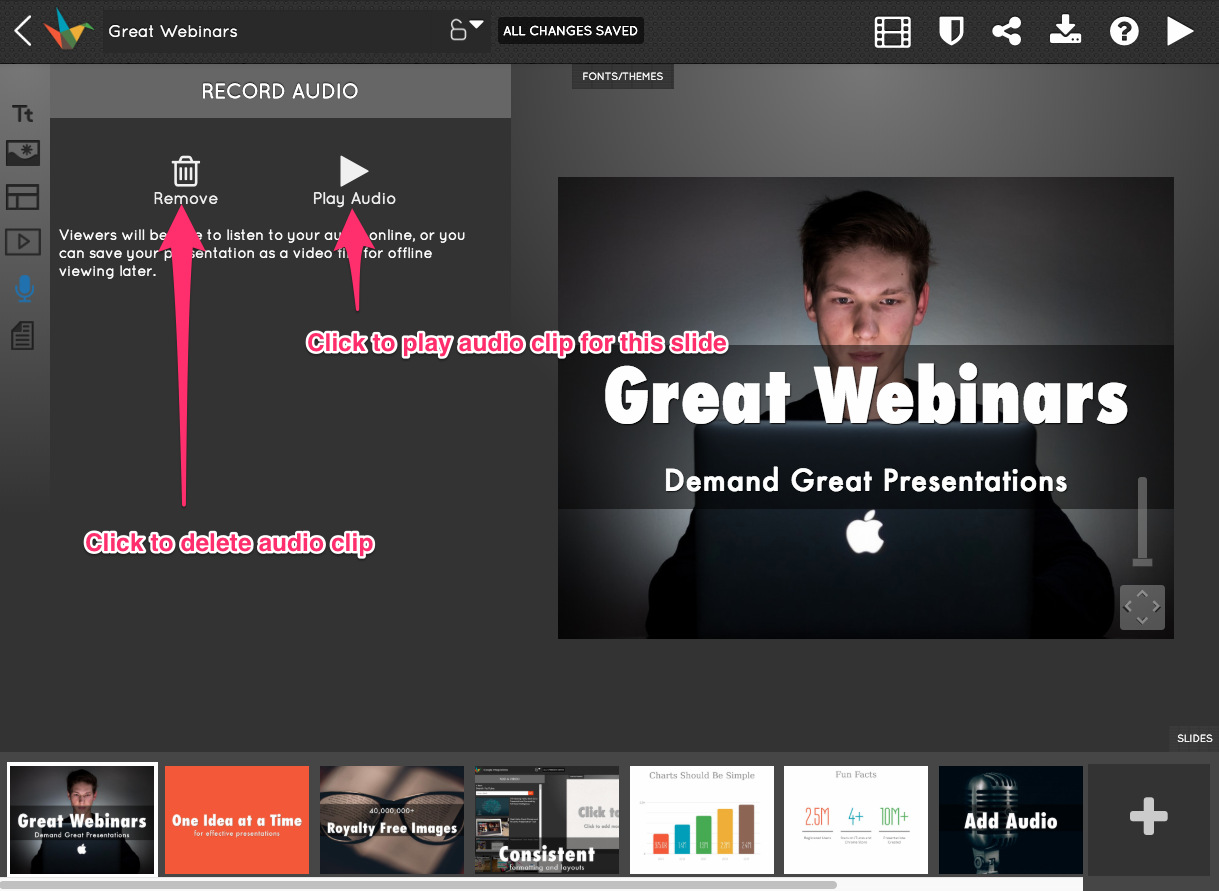Share the presentation via the share icon

[1007, 32]
